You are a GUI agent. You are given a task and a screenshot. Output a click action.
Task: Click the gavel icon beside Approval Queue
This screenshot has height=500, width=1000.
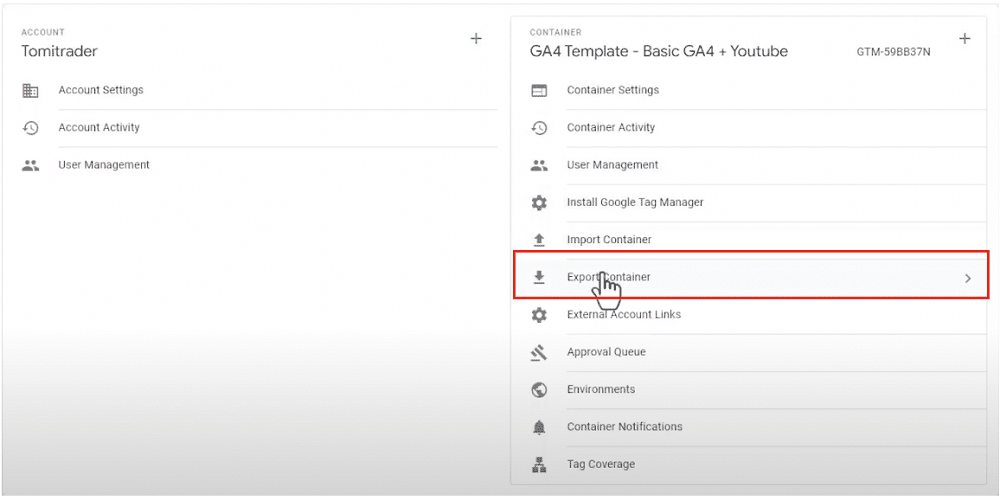(539, 352)
